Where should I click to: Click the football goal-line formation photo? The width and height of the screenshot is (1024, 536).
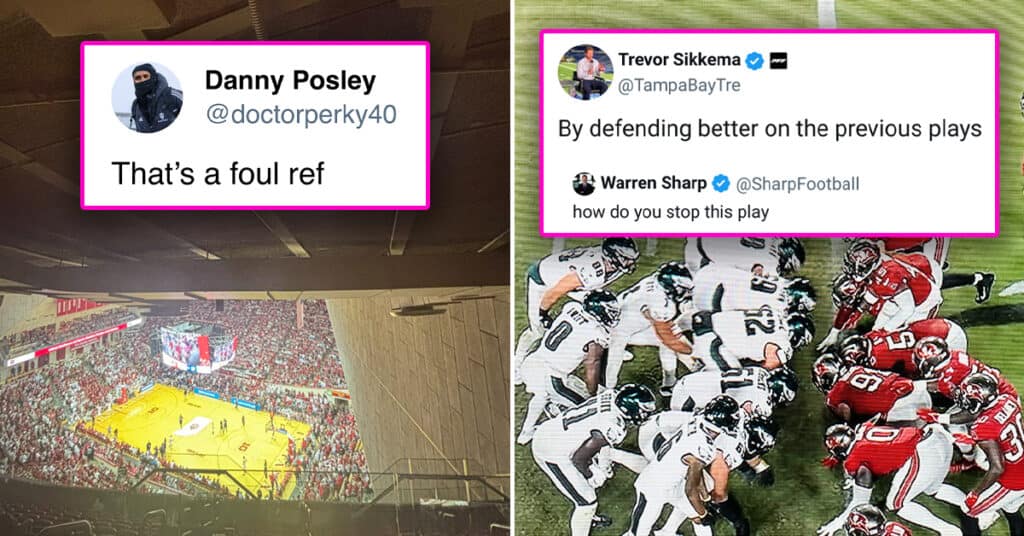click(x=769, y=385)
